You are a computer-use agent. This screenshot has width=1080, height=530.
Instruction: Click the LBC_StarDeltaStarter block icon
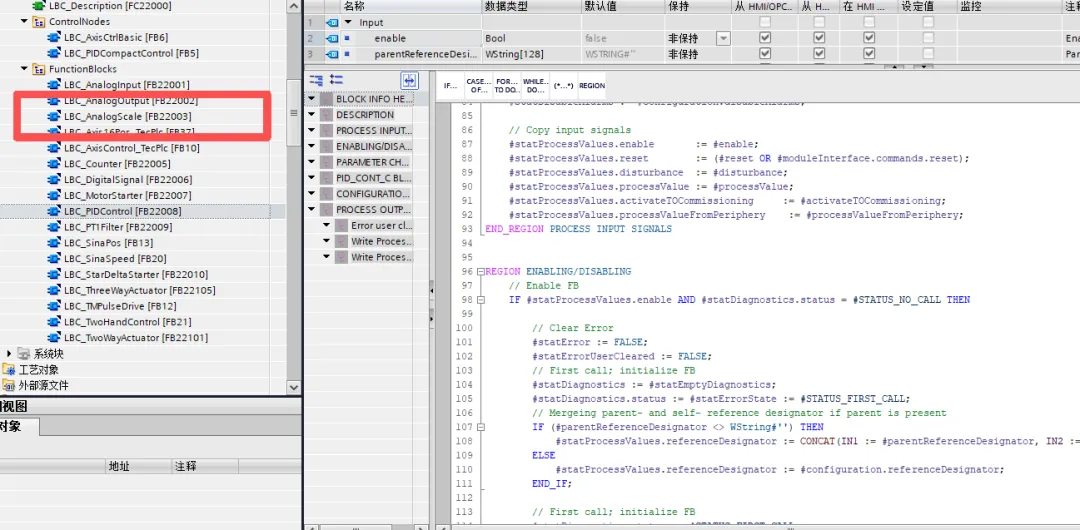coord(54,274)
